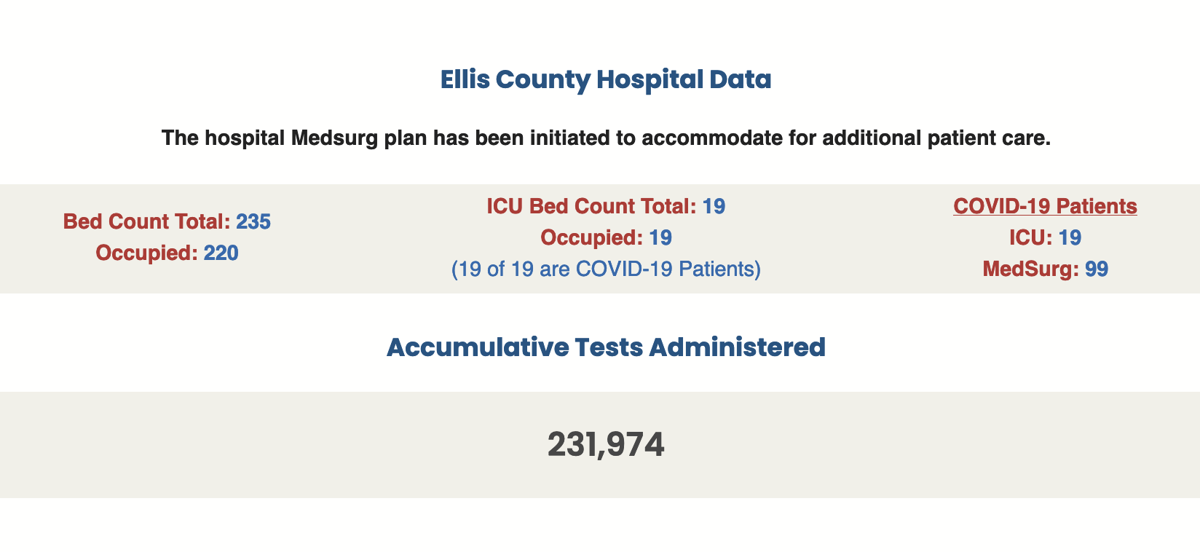Click the COVID-19 ICU count 19

pos(1069,238)
